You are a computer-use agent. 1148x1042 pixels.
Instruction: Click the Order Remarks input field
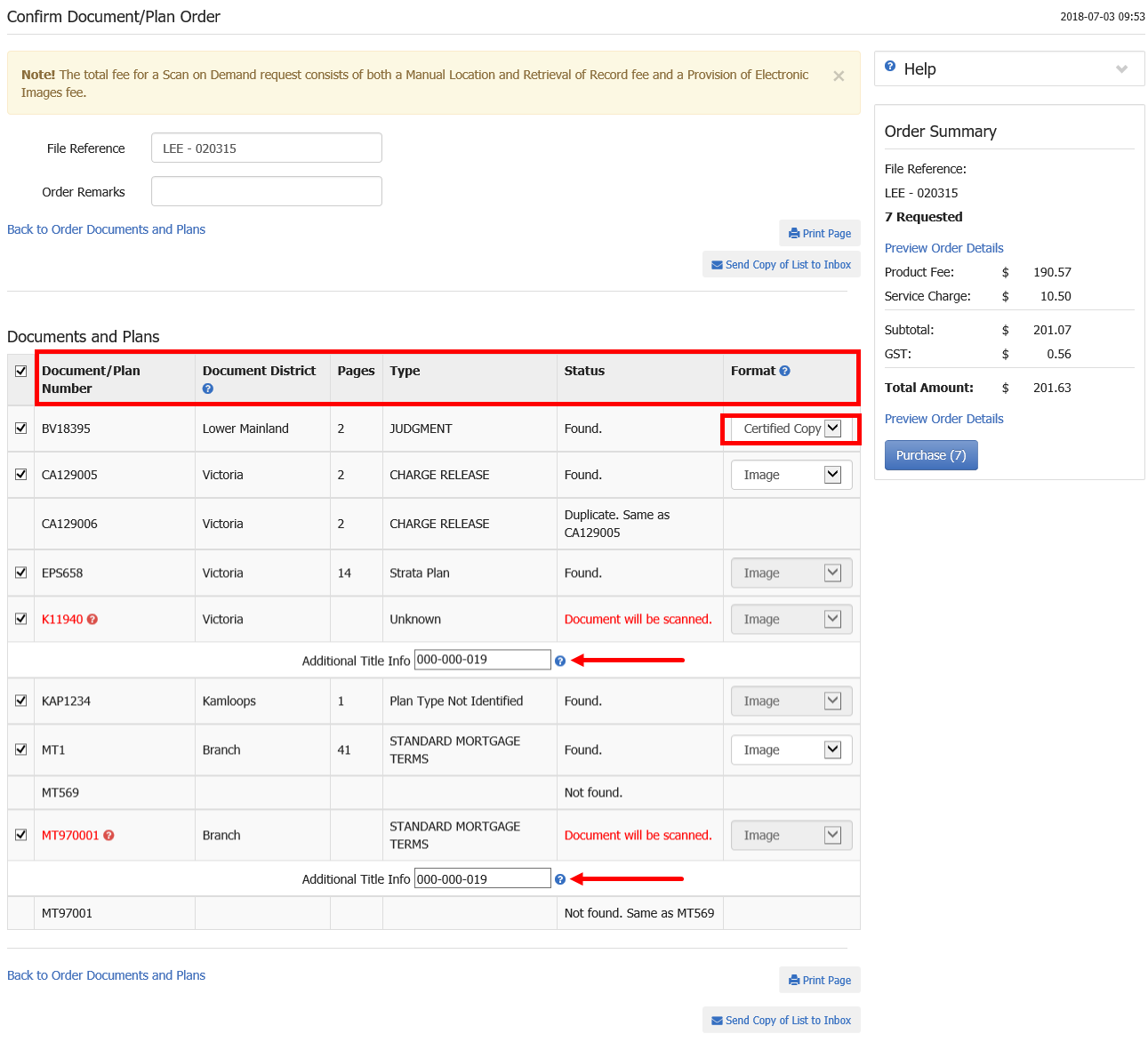[267, 191]
